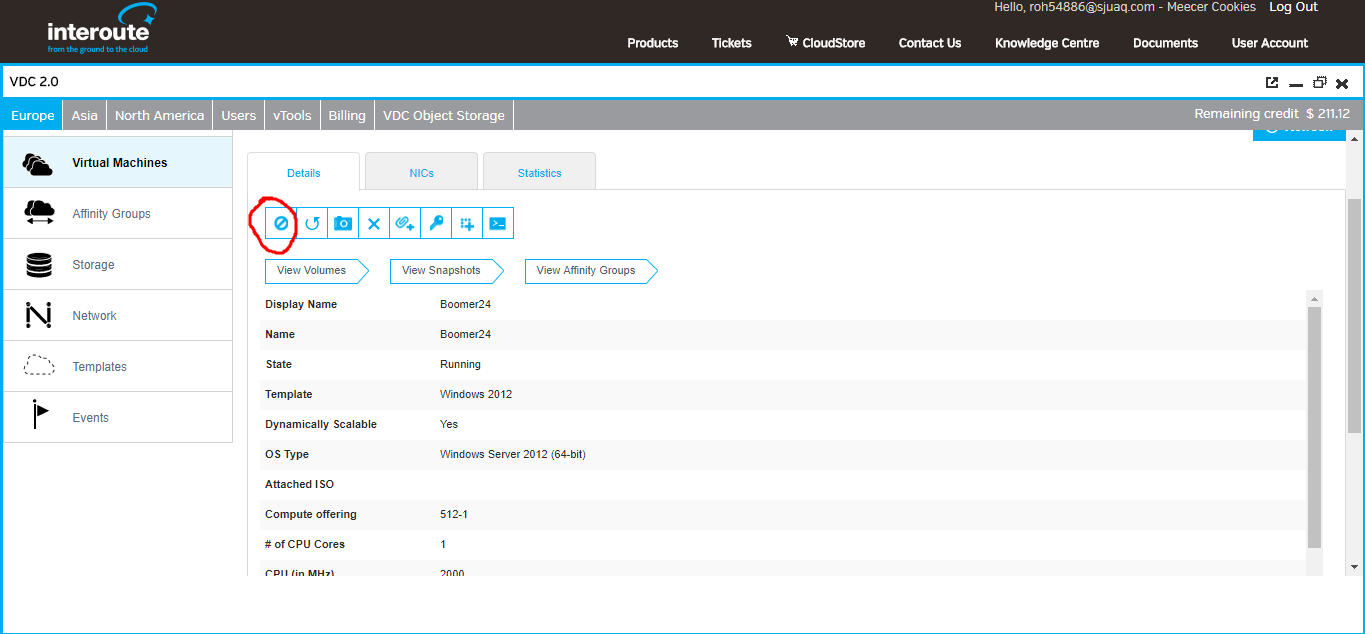
Task: Click the details list scrollbar up arrow
Action: point(1314,298)
